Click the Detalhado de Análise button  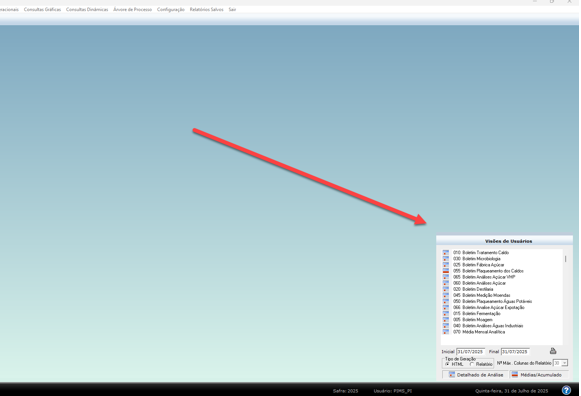475,375
